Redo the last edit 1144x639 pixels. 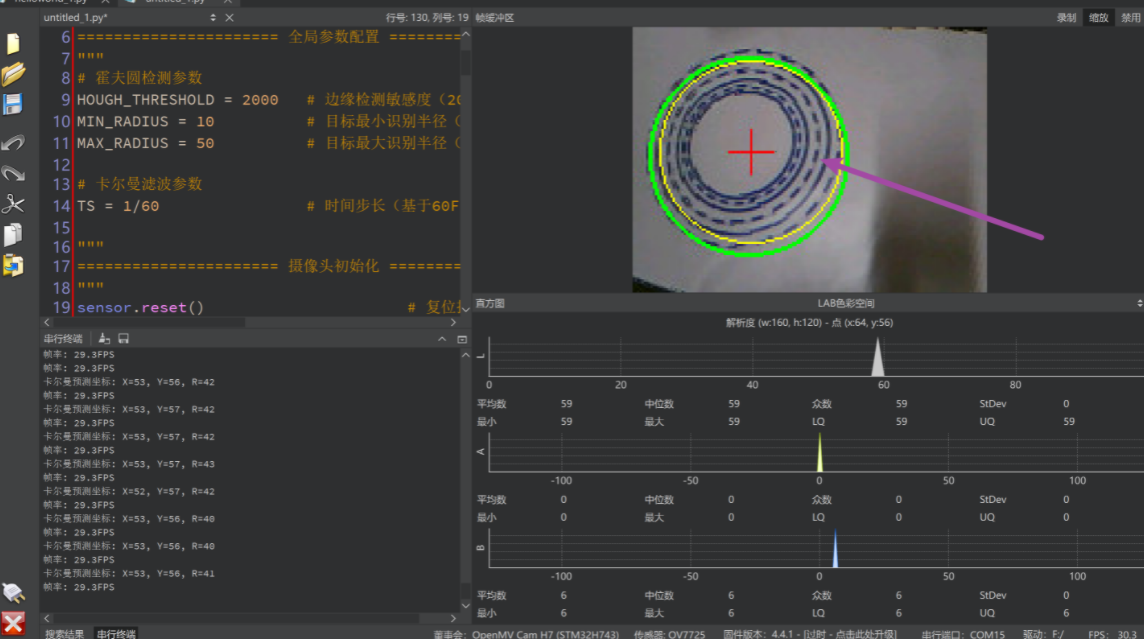click(x=13, y=173)
